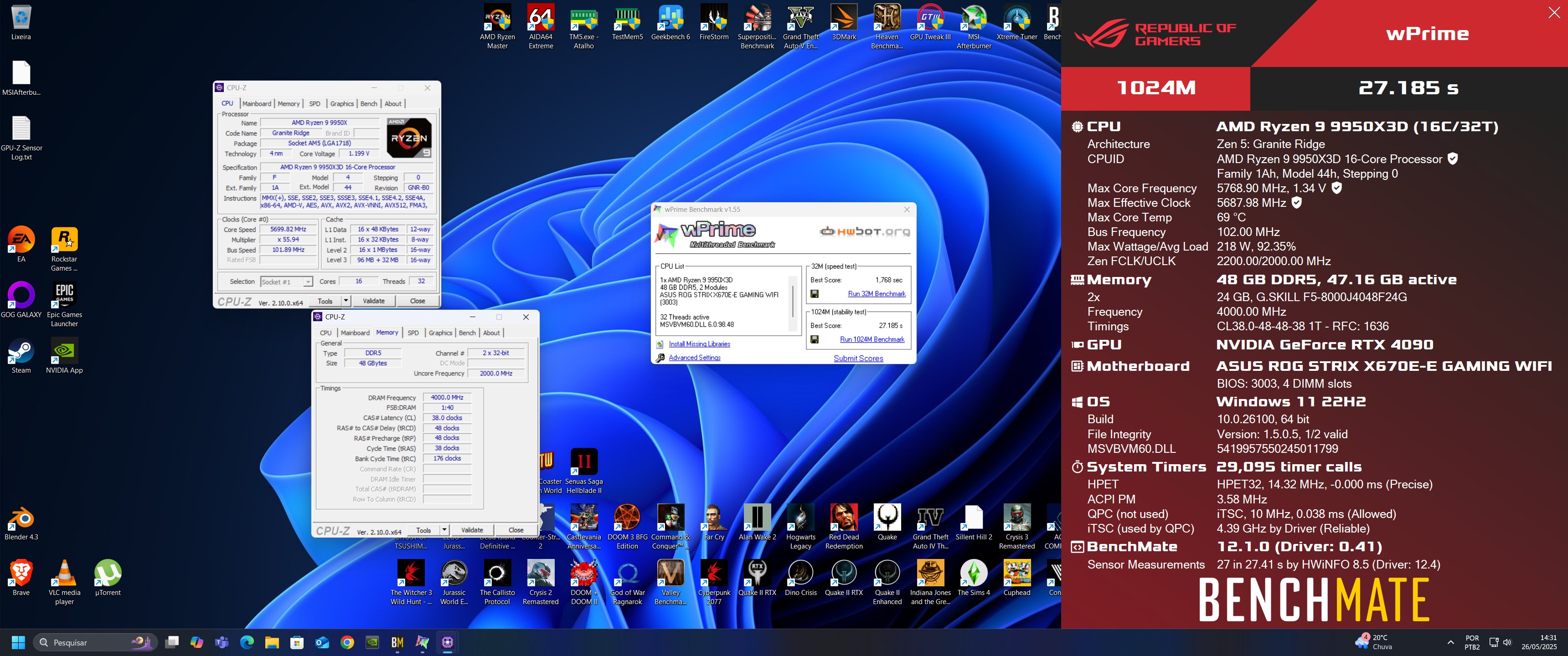Click Validate in the CPU-Z processor window

pos(373,301)
